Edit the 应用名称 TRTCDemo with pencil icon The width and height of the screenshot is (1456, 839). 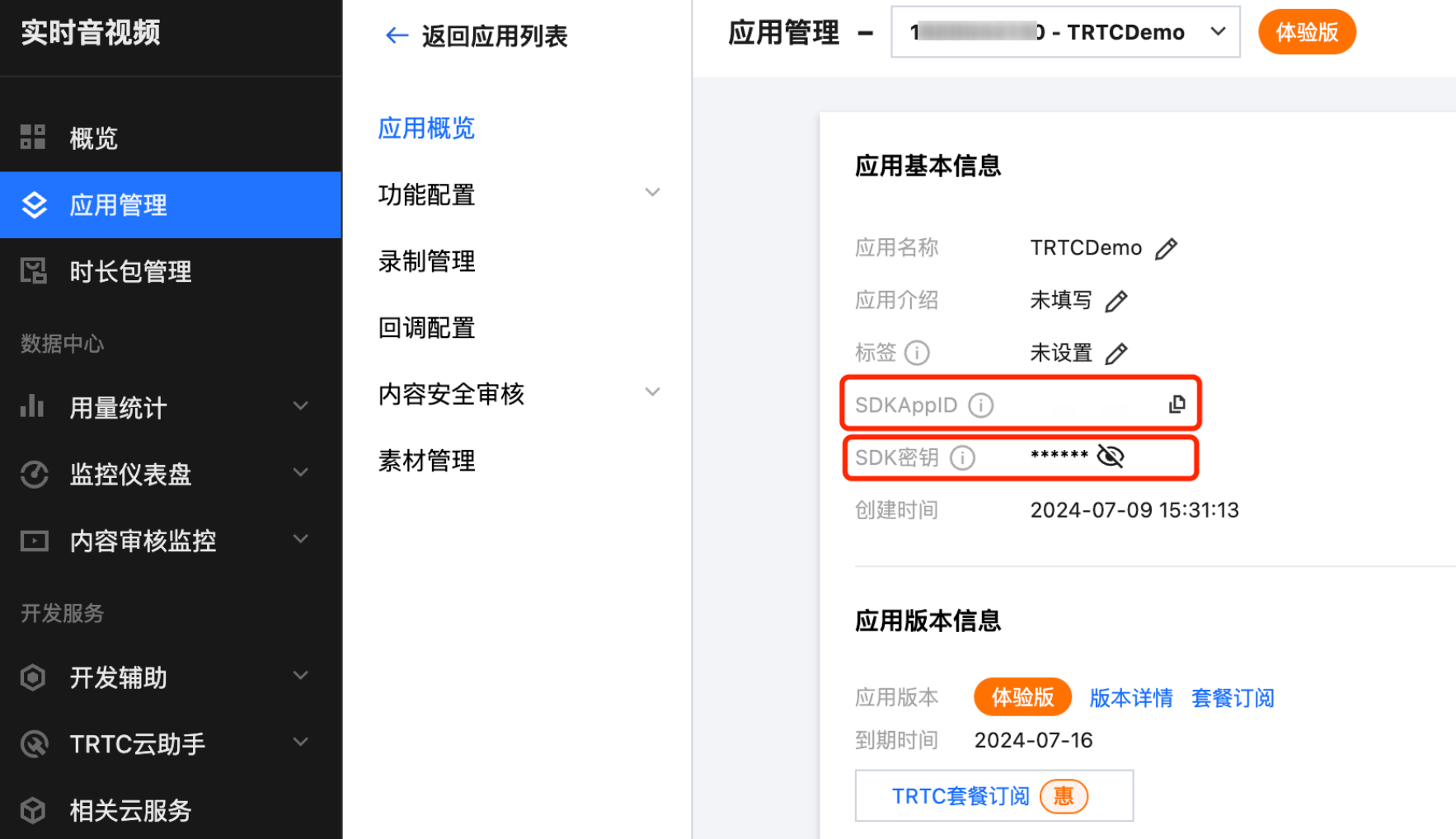point(1166,248)
